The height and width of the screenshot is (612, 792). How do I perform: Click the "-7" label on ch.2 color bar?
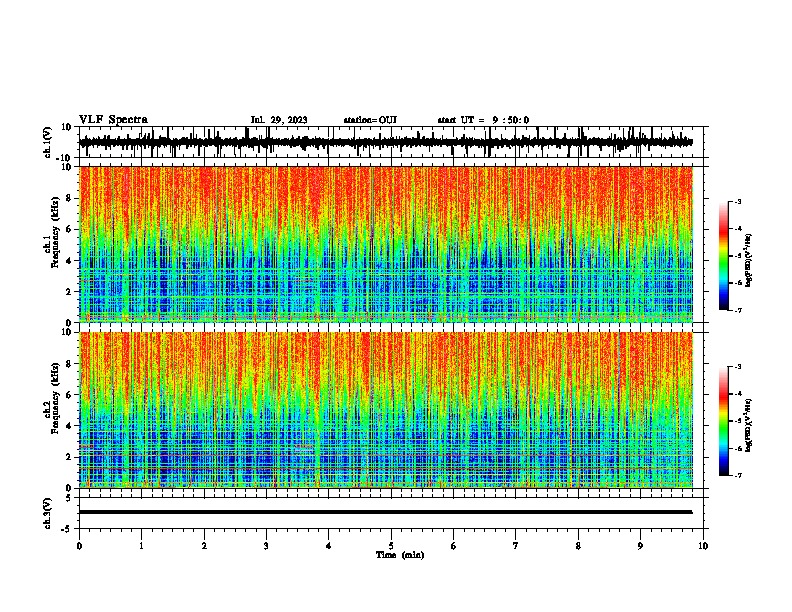(737, 475)
